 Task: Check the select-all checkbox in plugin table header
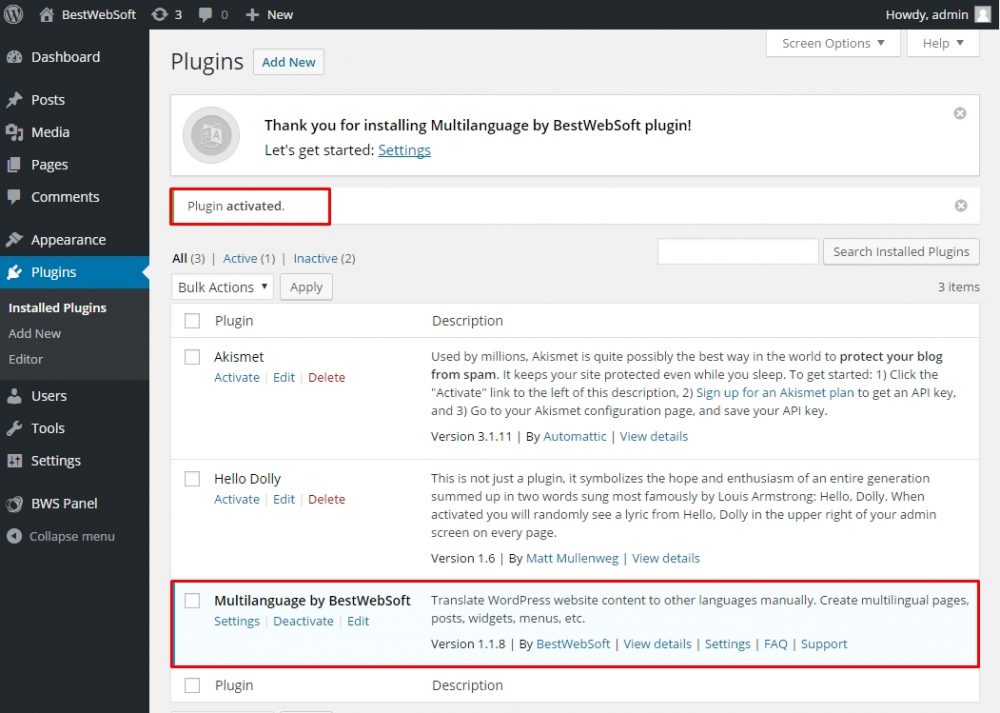(x=192, y=320)
